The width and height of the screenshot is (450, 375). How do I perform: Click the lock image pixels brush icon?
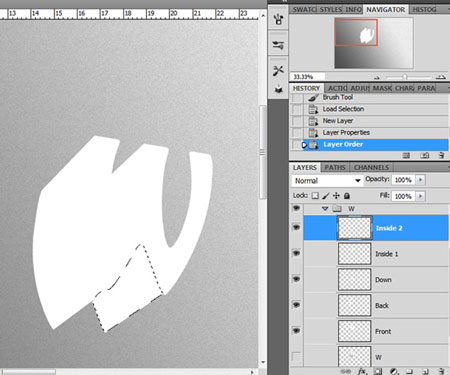point(326,196)
